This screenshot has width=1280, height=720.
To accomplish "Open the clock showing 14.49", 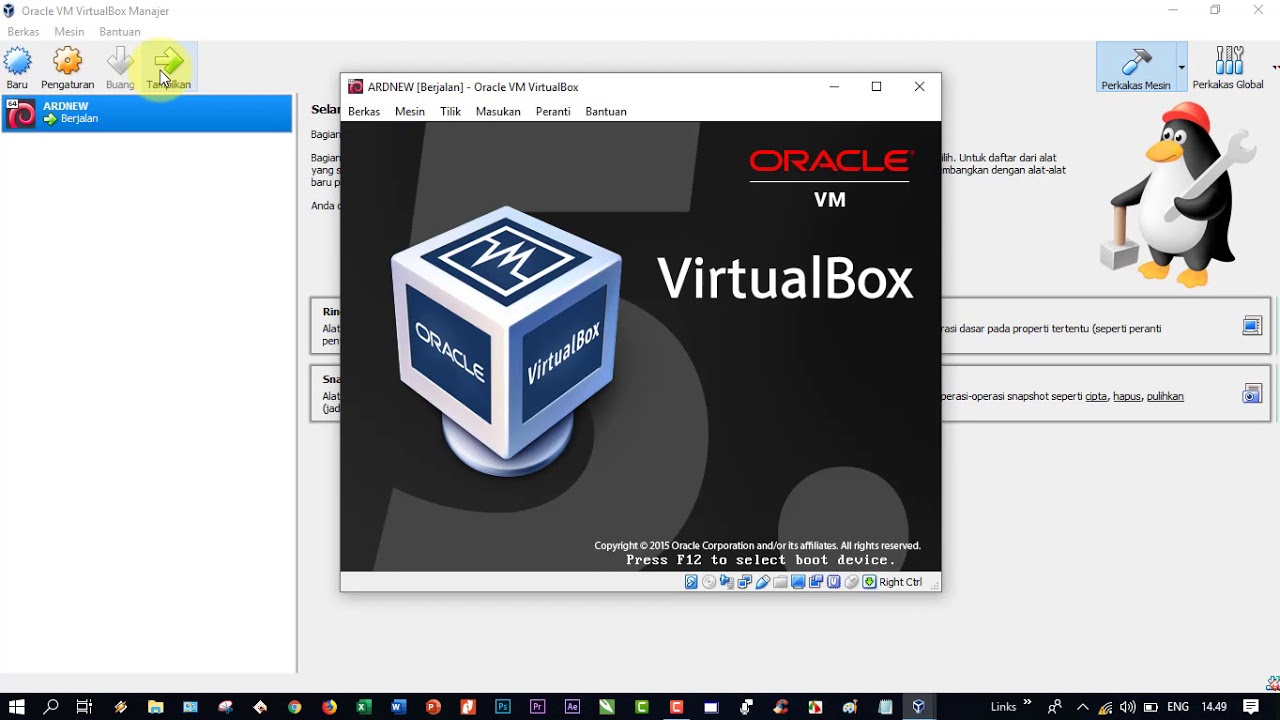I will 1214,707.
